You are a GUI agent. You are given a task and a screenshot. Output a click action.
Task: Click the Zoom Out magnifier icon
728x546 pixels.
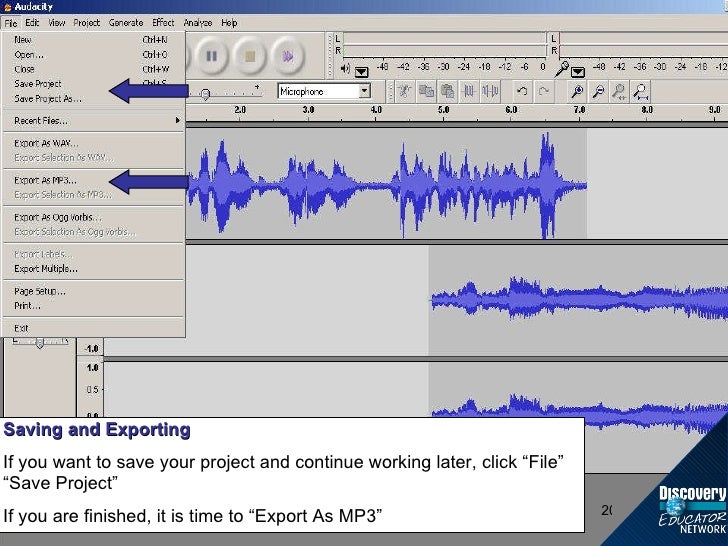598,91
